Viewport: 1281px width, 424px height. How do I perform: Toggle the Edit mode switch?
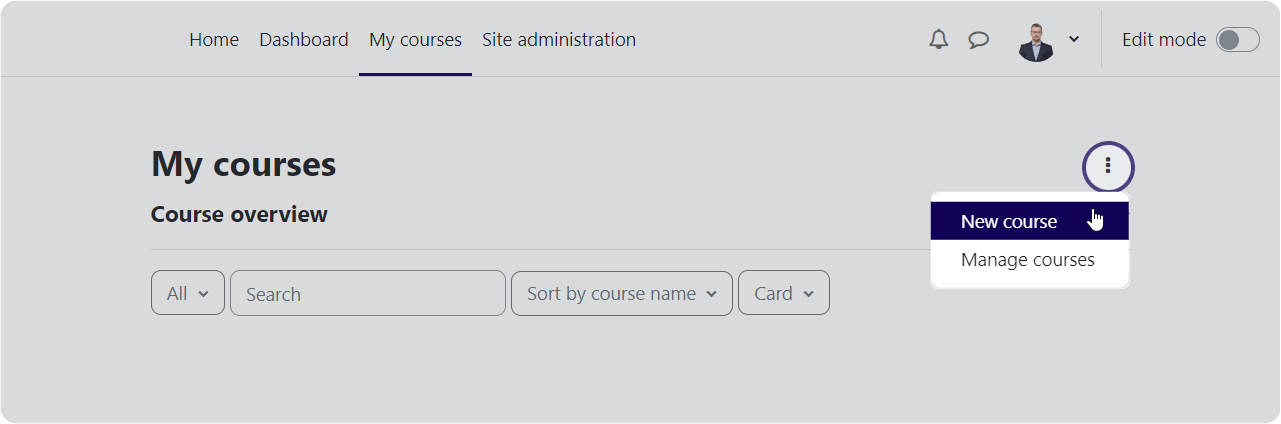pos(1237,40)
